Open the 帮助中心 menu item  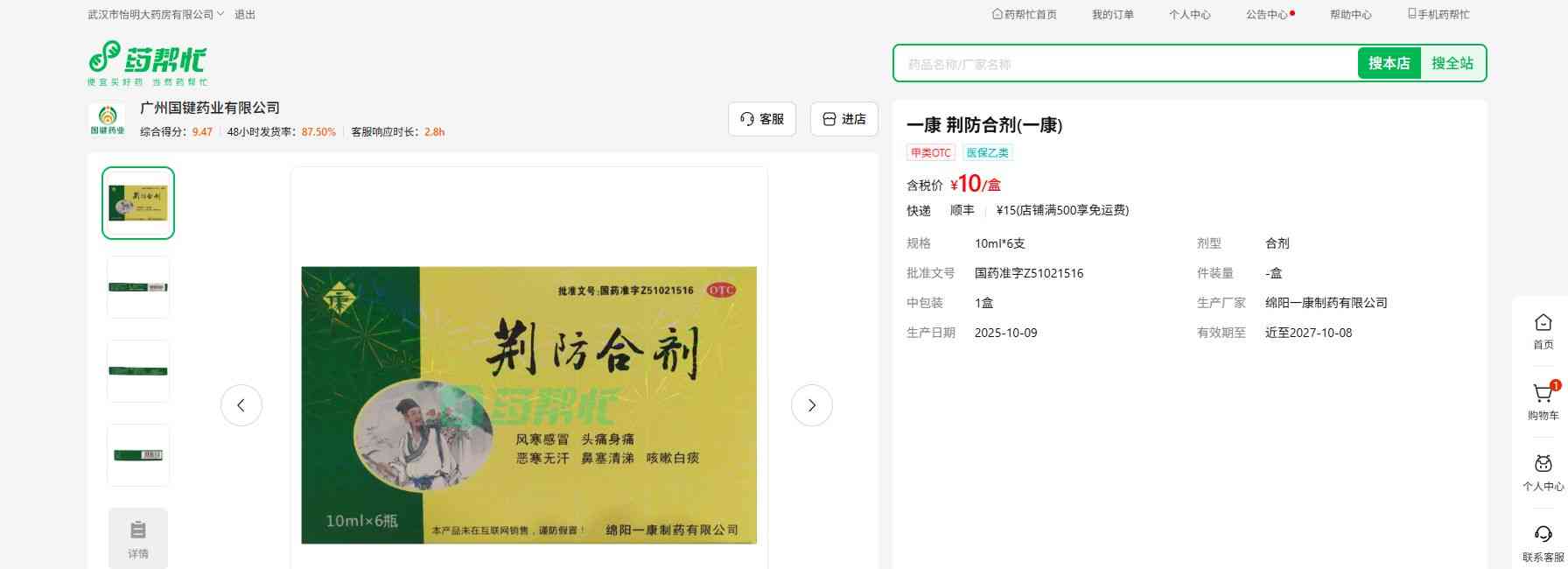click(1351, 15)
